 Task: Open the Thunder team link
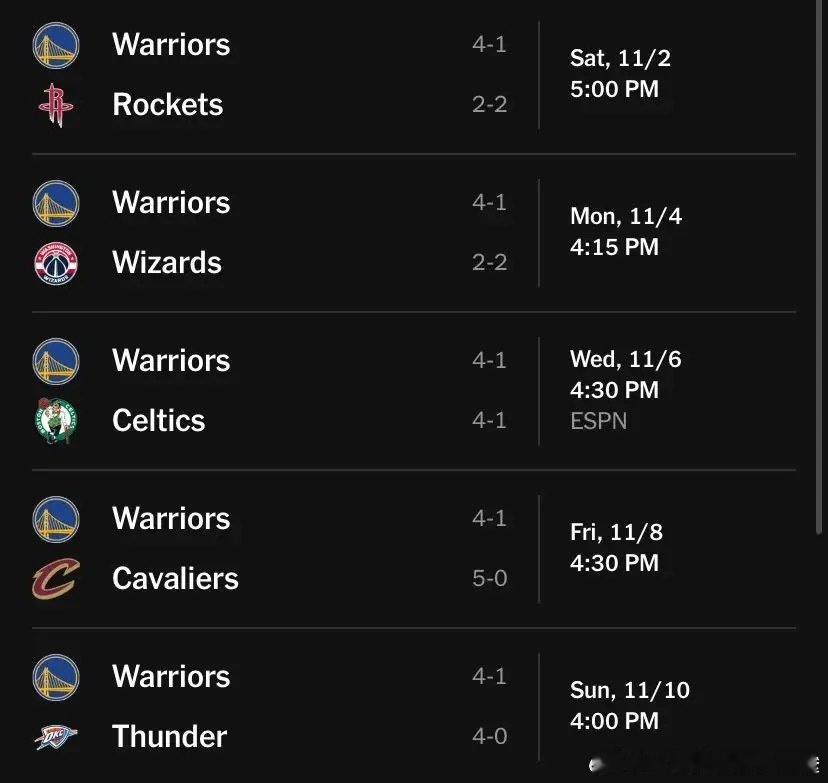click(x=170, y=736)
